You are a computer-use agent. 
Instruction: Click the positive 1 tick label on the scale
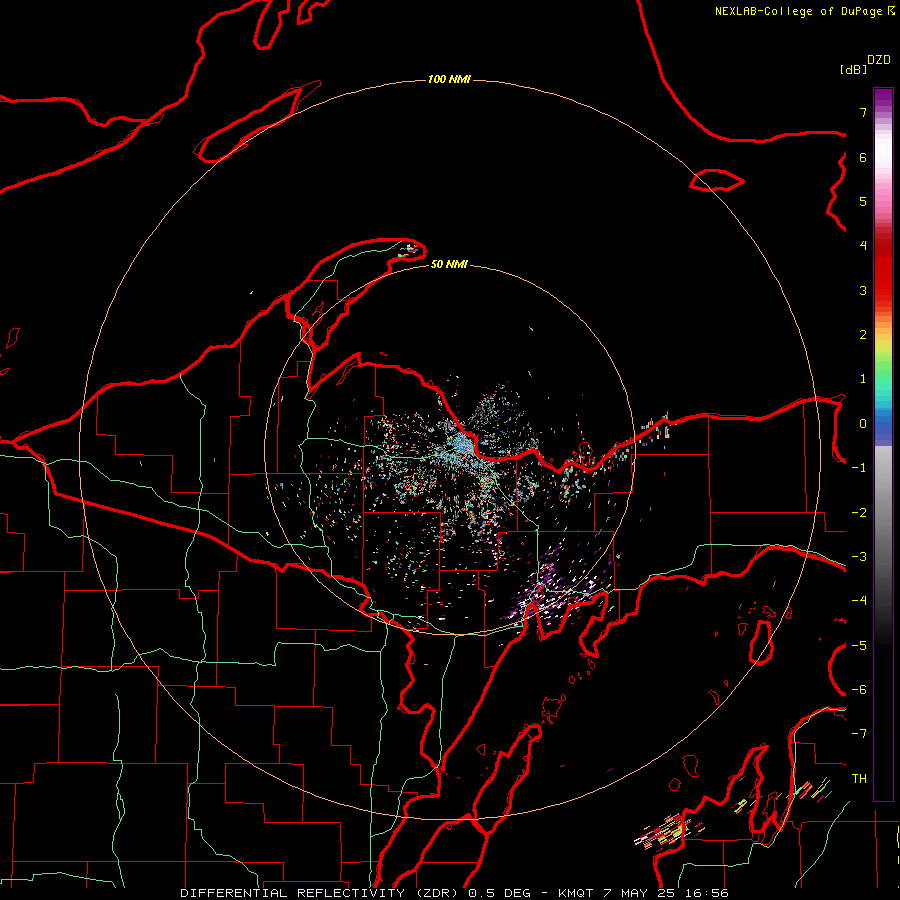point(863,379)
